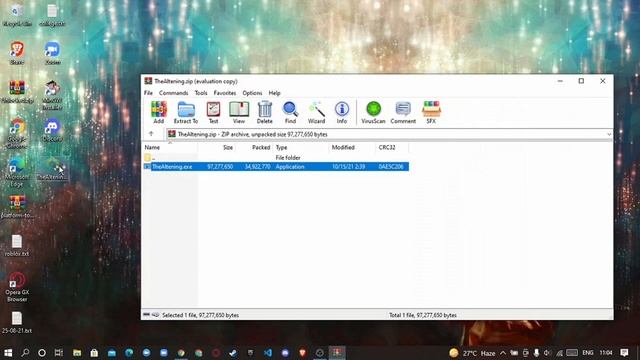Click the Add toolbar icon

158,112
